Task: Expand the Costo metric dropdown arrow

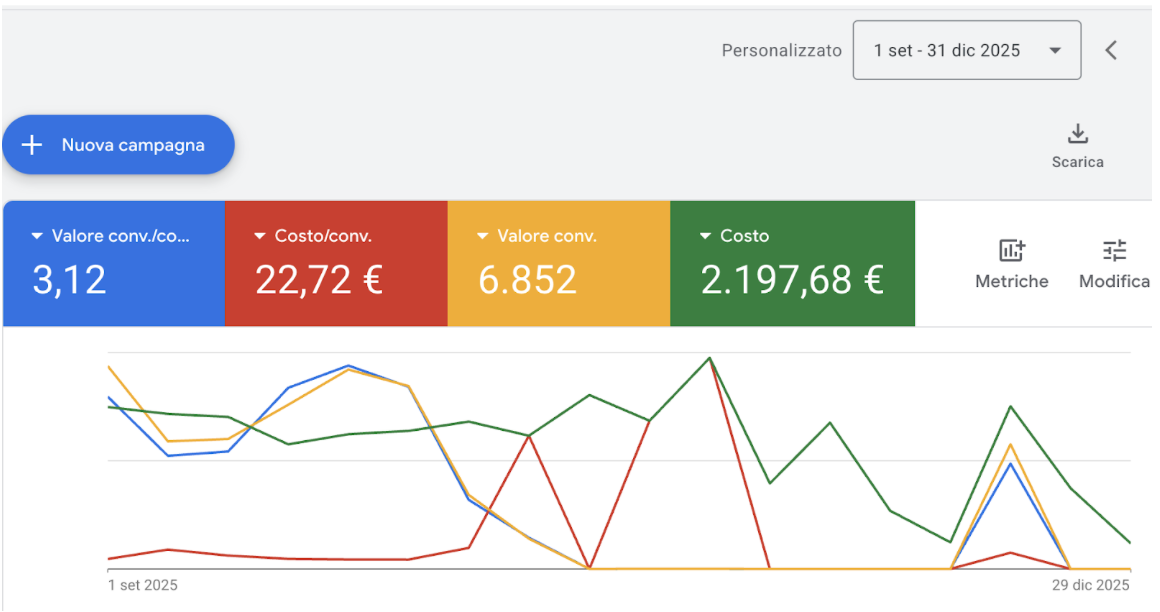Action: (x=705, y=236)
